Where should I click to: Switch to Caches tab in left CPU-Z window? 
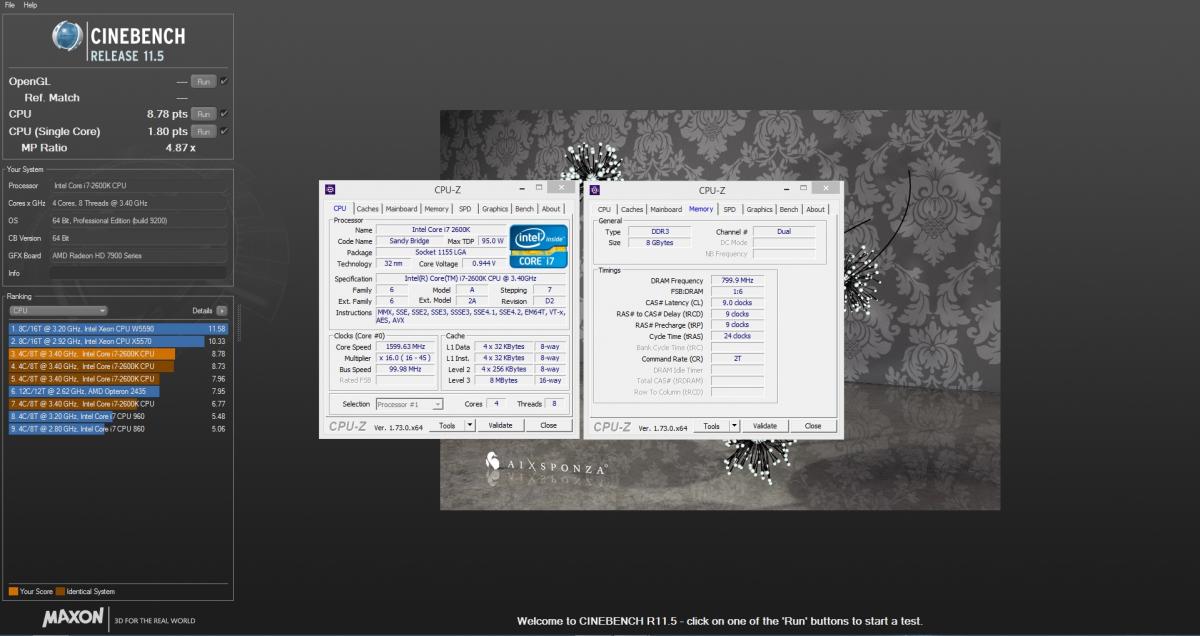pyautogui.click(x=368, y=209)
